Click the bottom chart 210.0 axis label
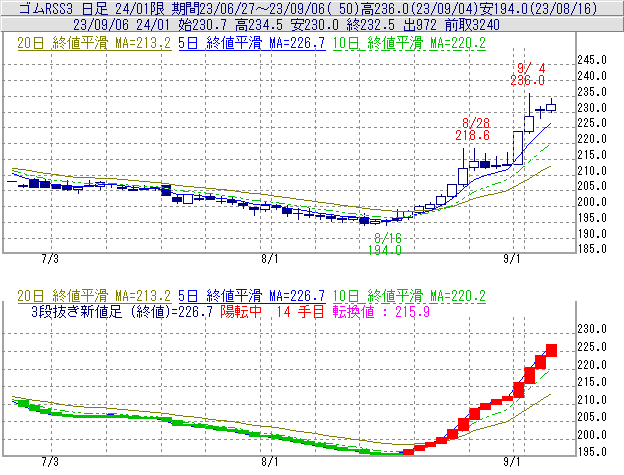624x475 pixels. tap(592, 400)
